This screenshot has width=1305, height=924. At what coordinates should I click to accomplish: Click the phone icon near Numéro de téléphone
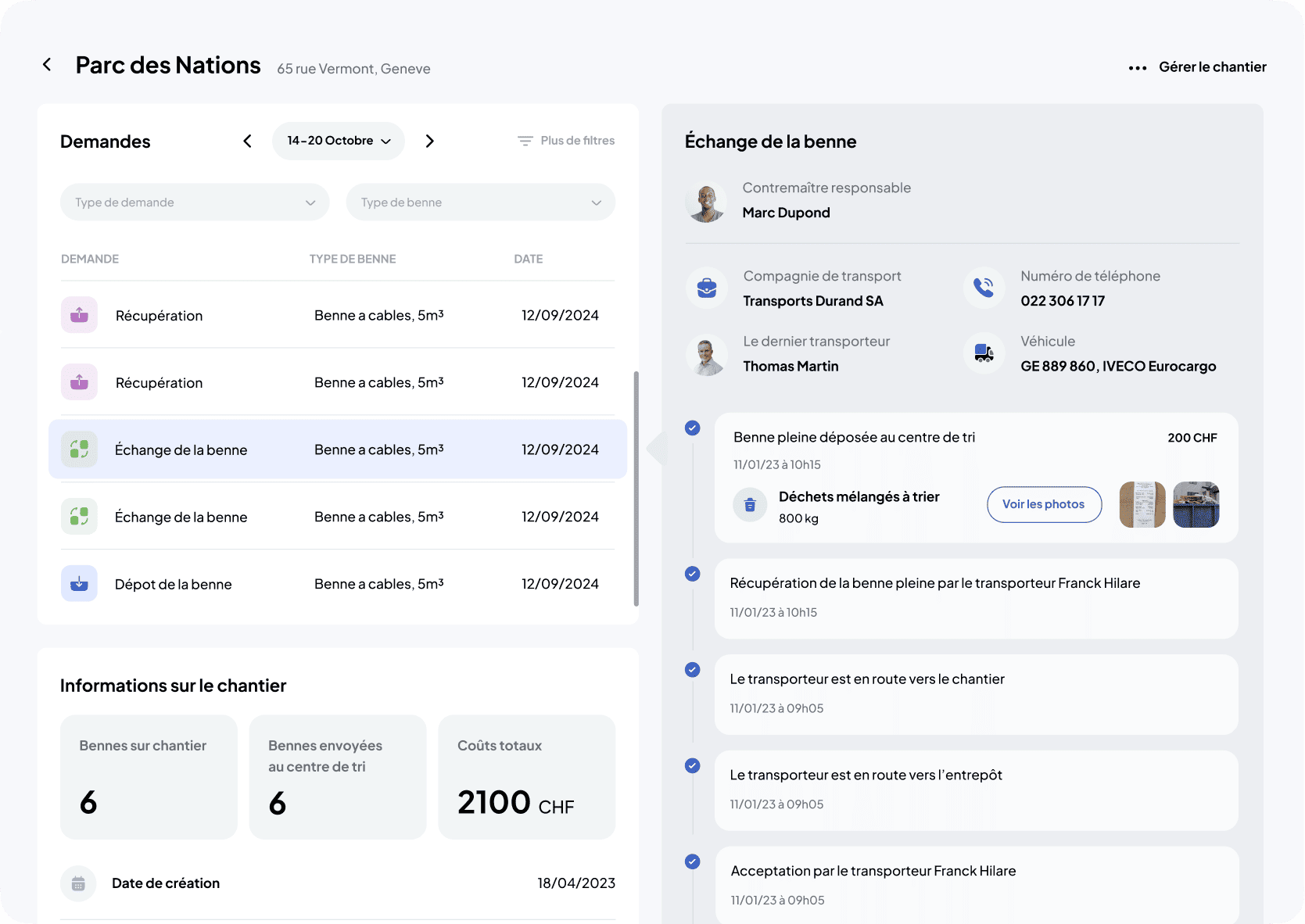983,288
